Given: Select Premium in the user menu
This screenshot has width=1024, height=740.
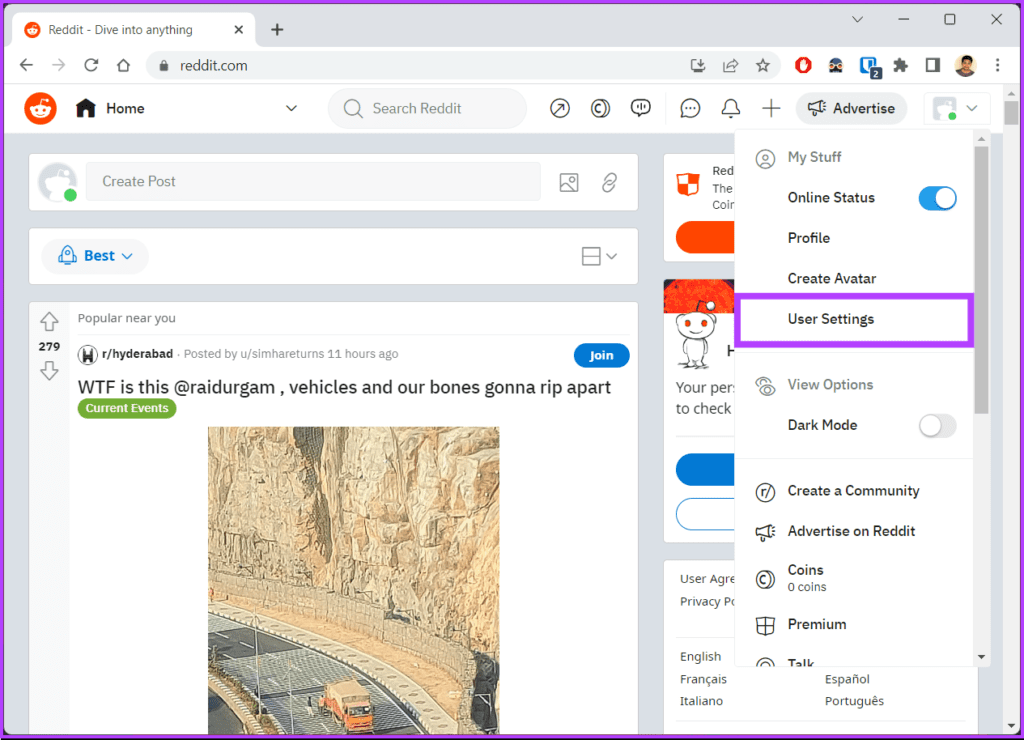Looking at the screenshot, I should point(817,624).
